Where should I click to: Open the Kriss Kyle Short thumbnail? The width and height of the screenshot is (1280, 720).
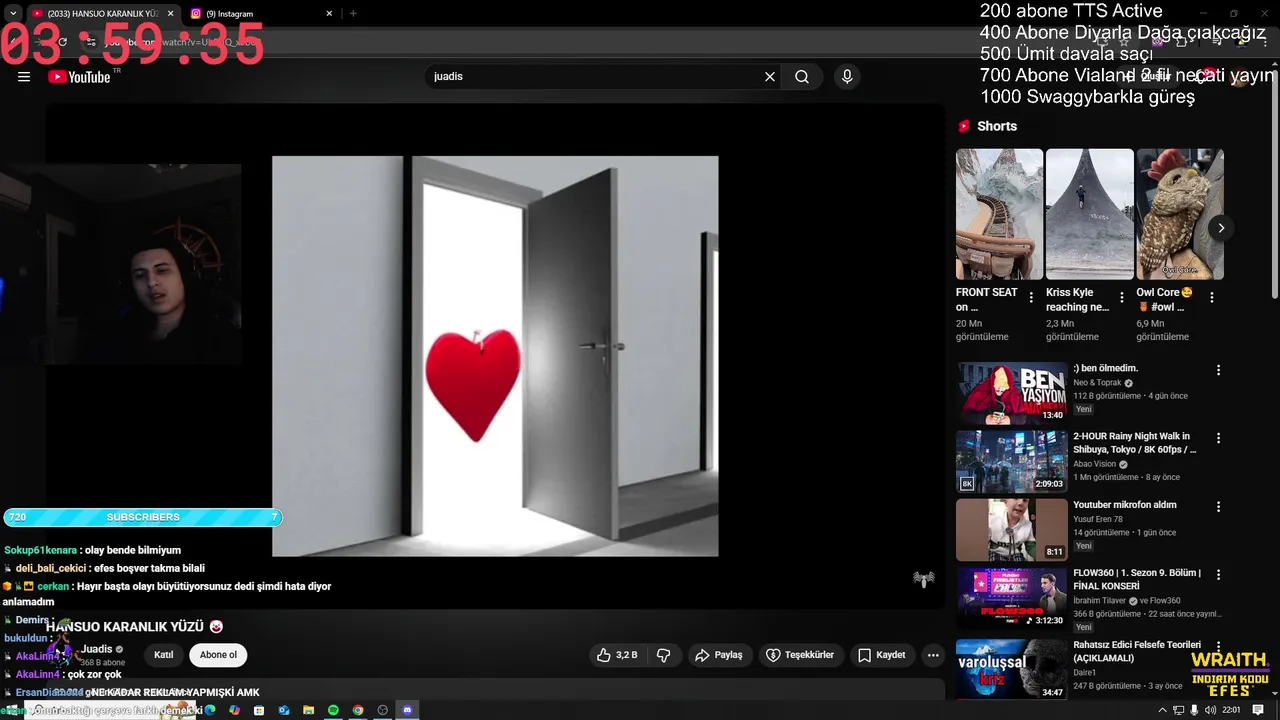coord(1090,214)
